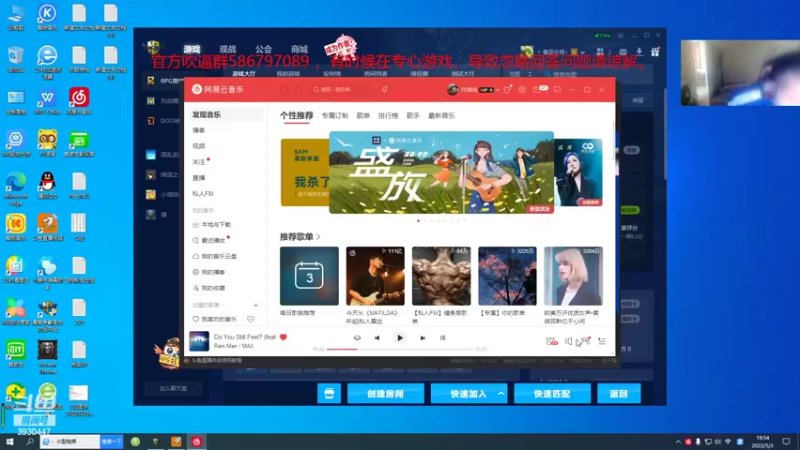
Task: Show the singer banner on right
Action: 578,172
